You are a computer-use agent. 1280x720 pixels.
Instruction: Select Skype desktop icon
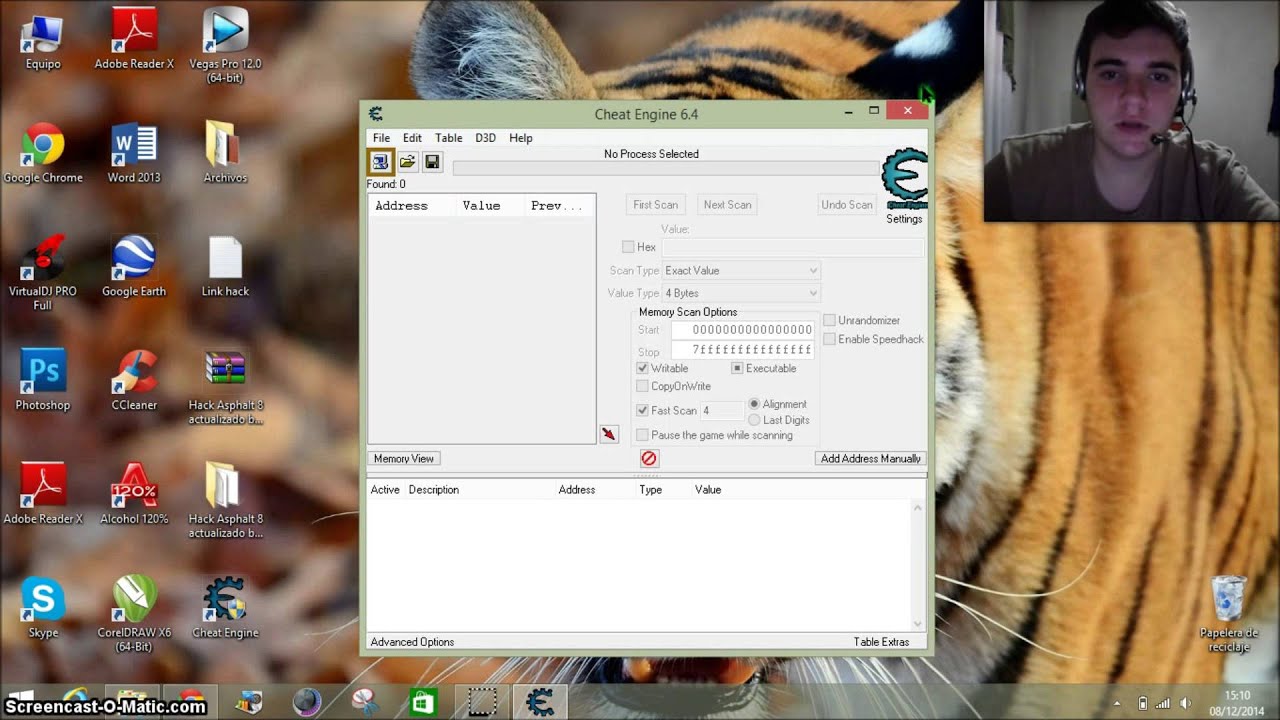pos(43,609)
